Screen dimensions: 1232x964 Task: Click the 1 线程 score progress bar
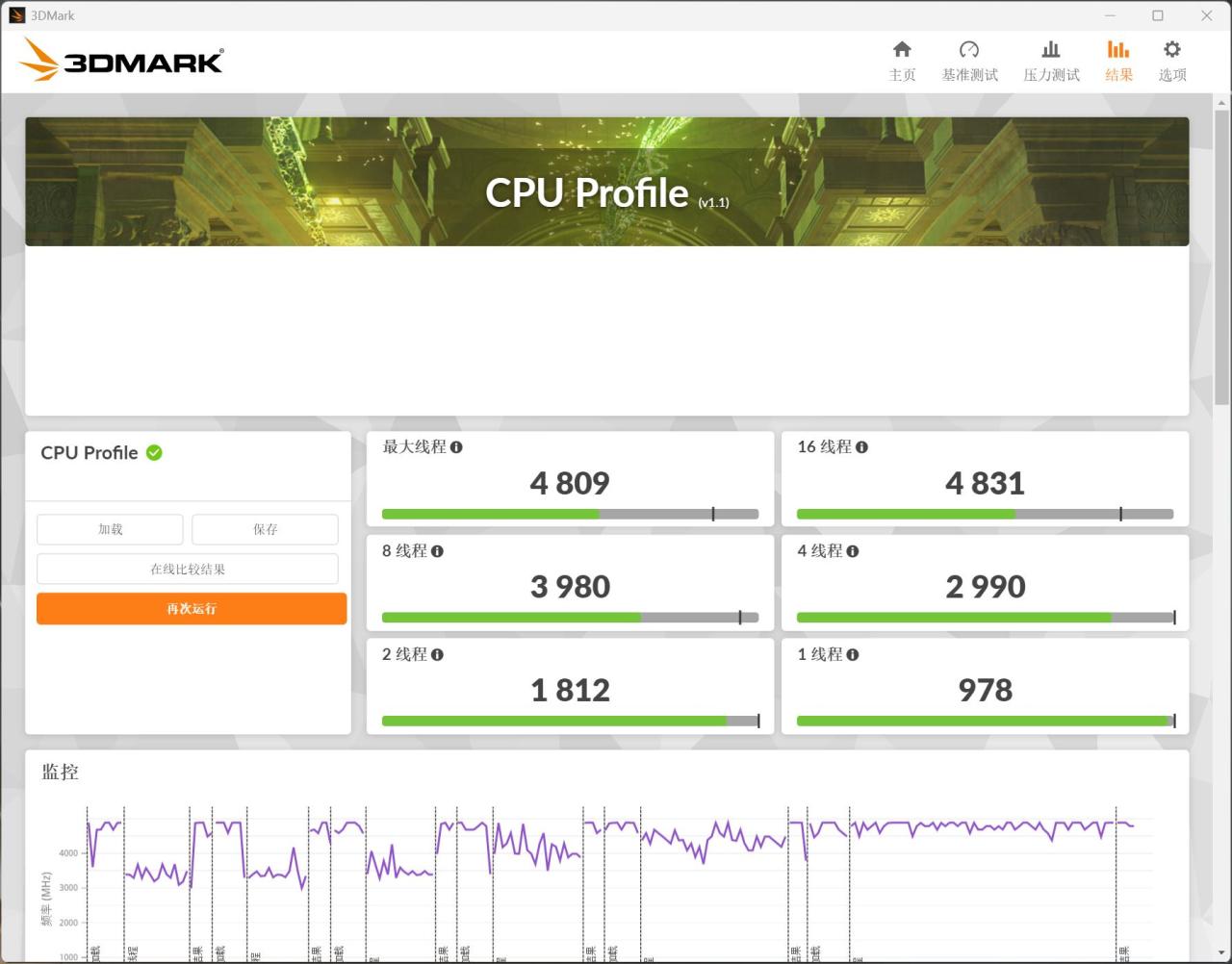coord(985,721)
